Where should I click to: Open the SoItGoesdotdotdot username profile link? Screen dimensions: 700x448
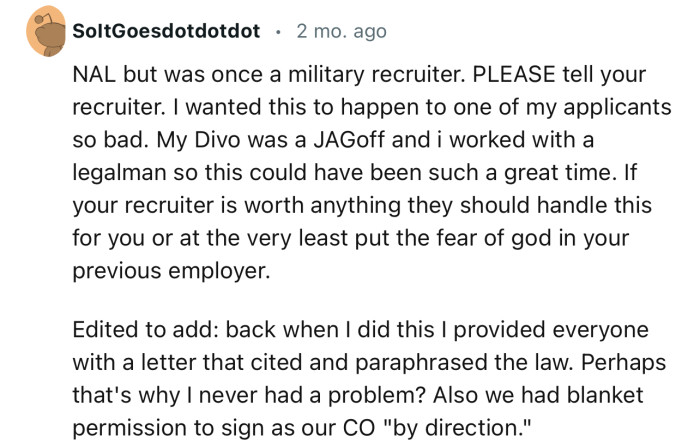click(166, 32)
